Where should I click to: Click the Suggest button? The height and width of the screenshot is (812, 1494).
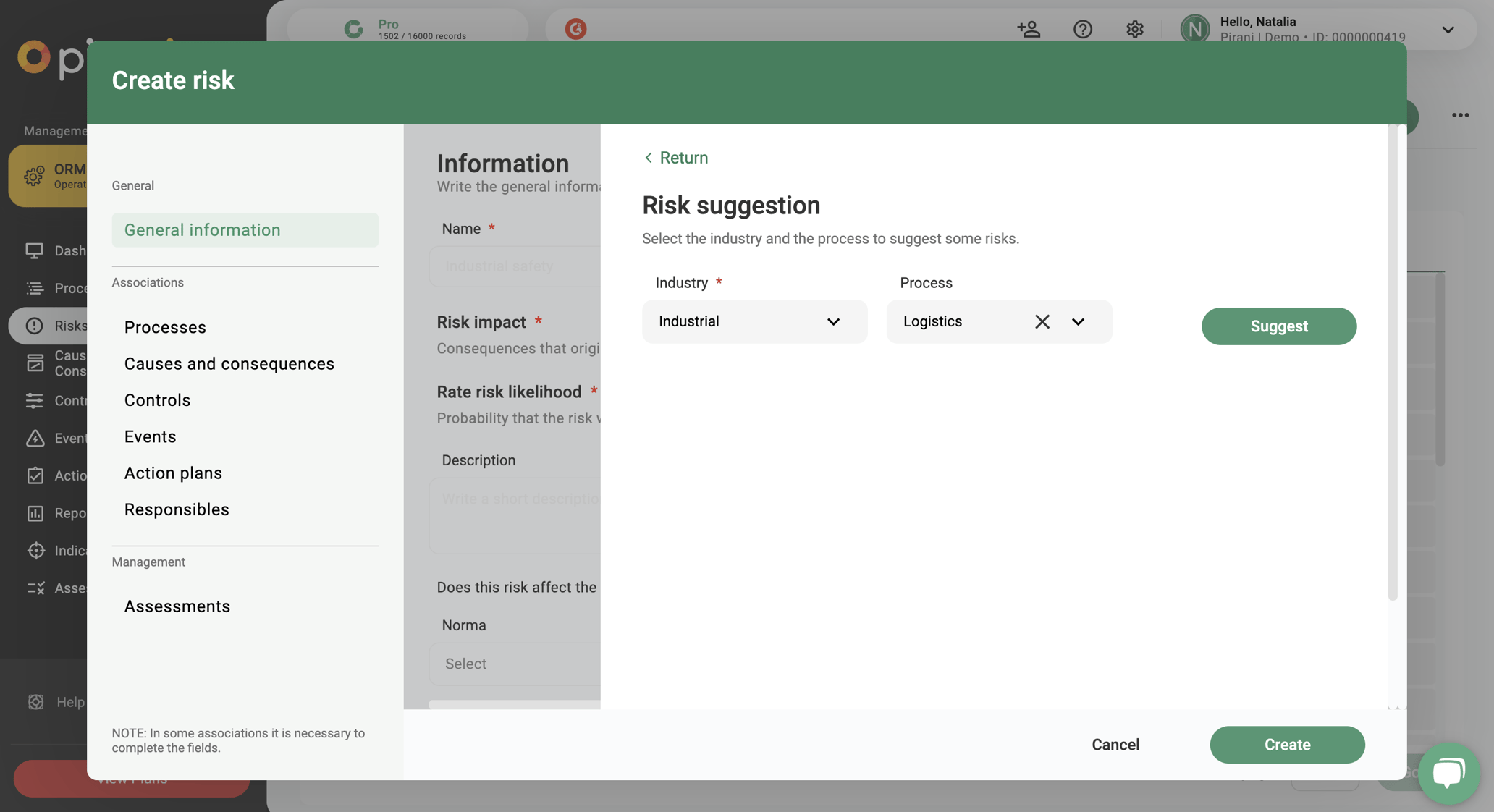pos(1278,326)
